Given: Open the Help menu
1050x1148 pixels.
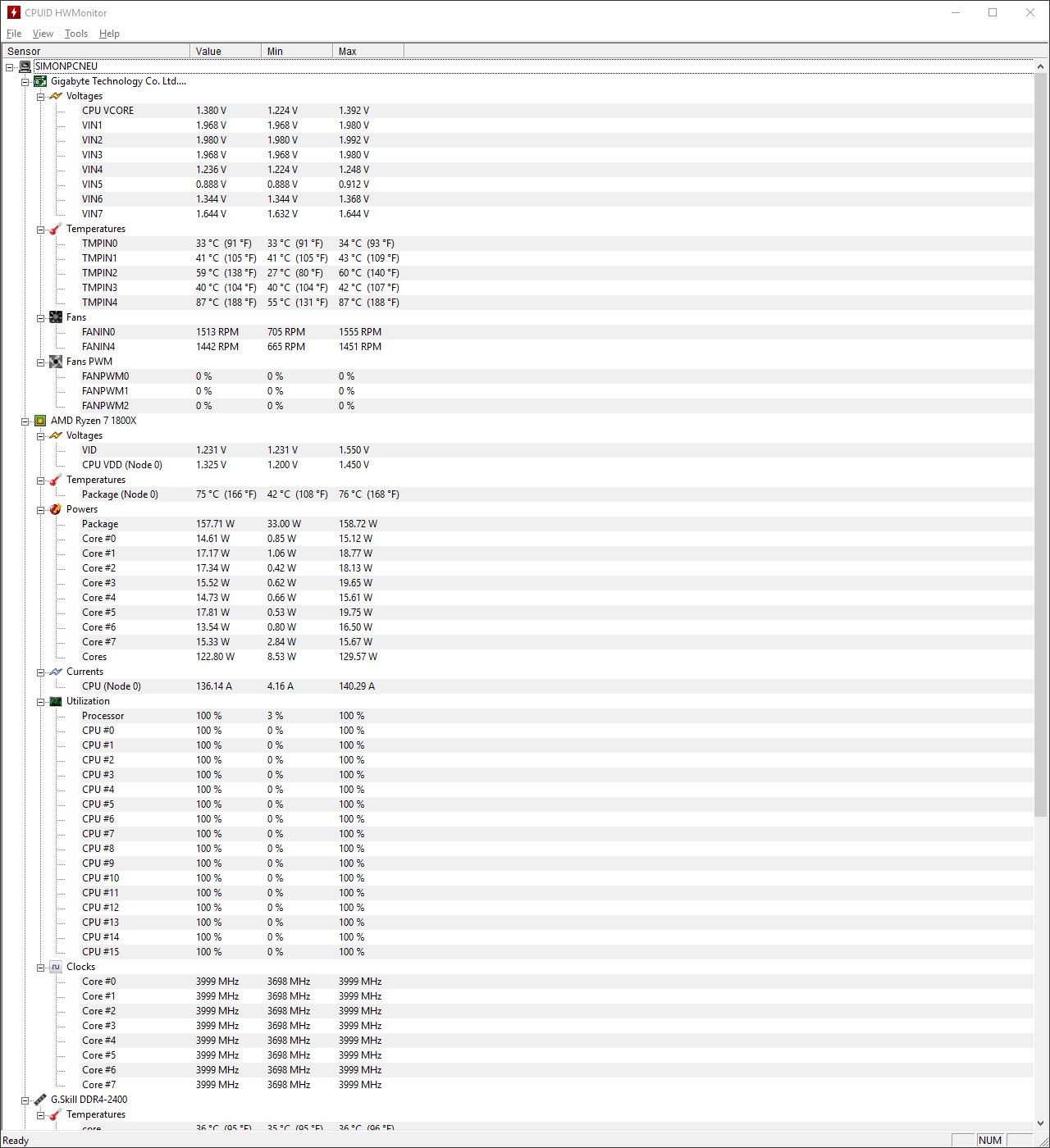Looking at the screenshot, I should (109, 34).
